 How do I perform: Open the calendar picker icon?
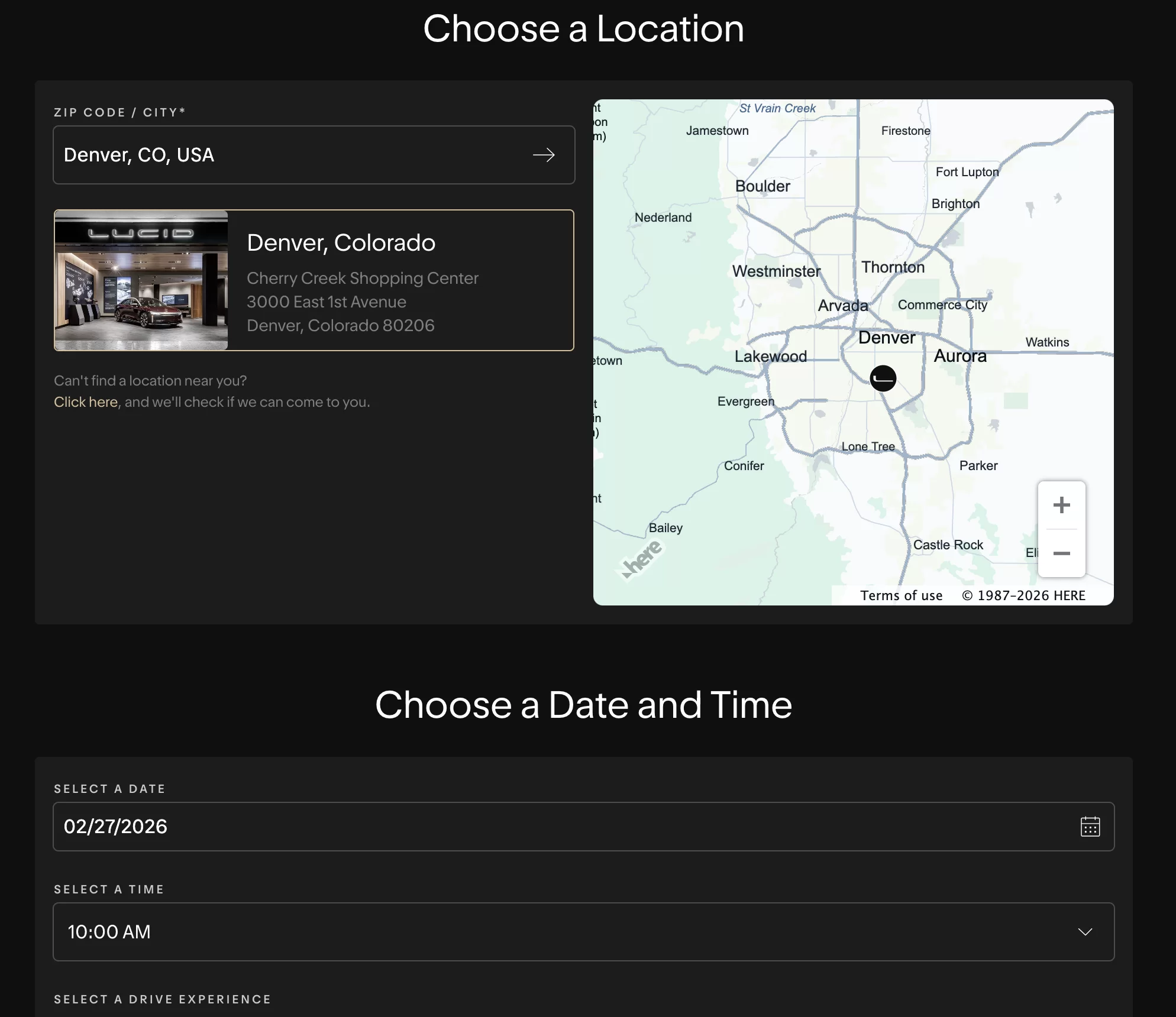coord(1090,826)
